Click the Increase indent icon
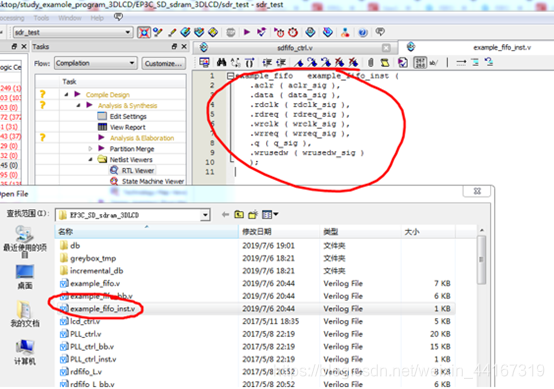Viewport: 554px width, 389px height. (x=267, y=63)
